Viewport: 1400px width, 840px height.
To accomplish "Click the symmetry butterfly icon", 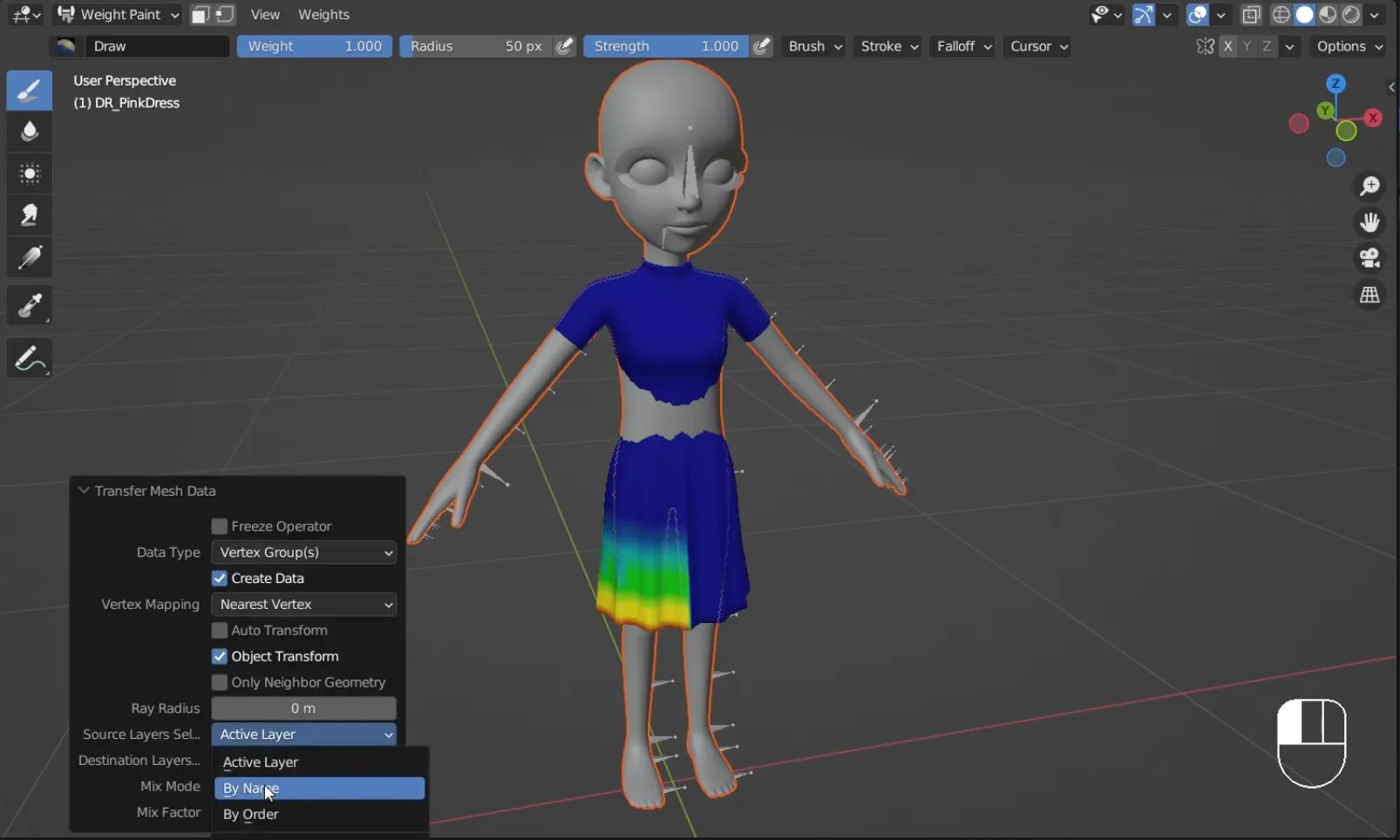I will click(x=1206, y=46).
